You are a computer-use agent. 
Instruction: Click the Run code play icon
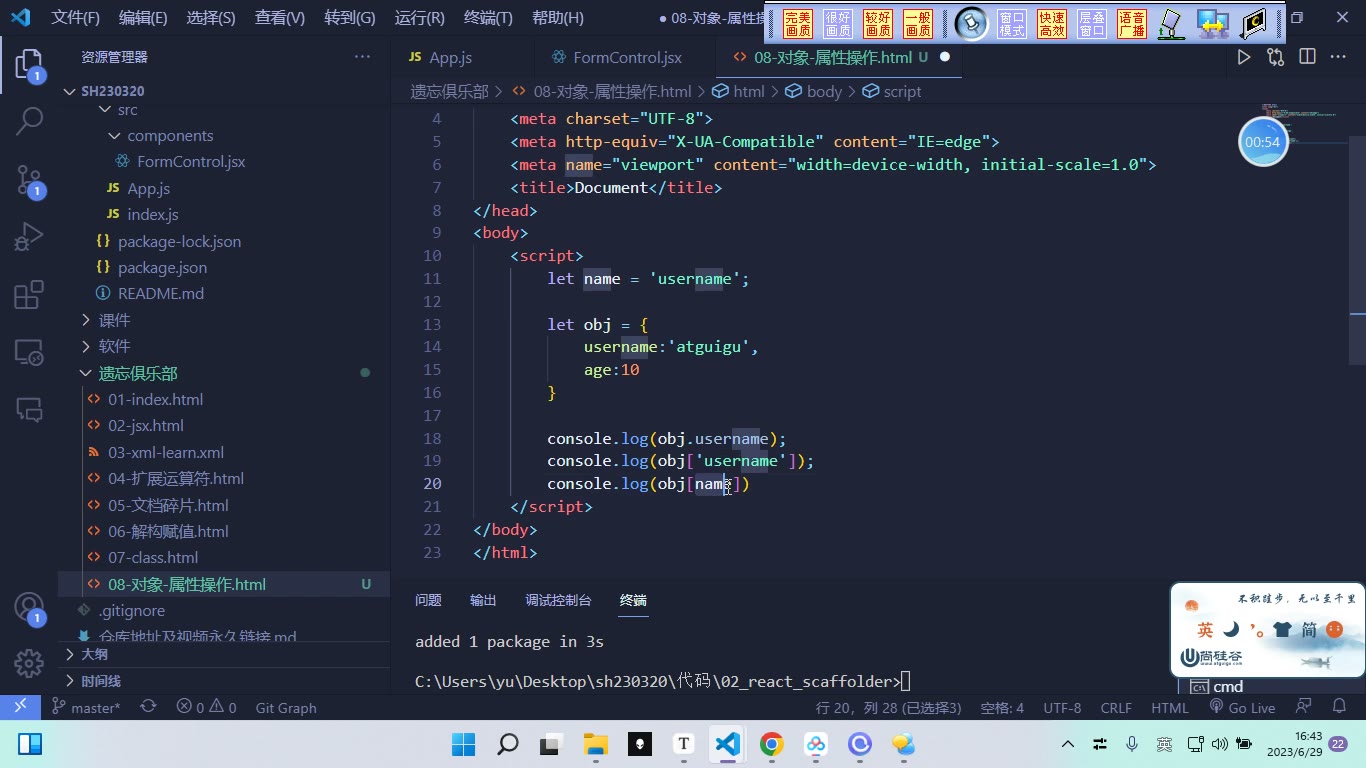coord(1243,58)
